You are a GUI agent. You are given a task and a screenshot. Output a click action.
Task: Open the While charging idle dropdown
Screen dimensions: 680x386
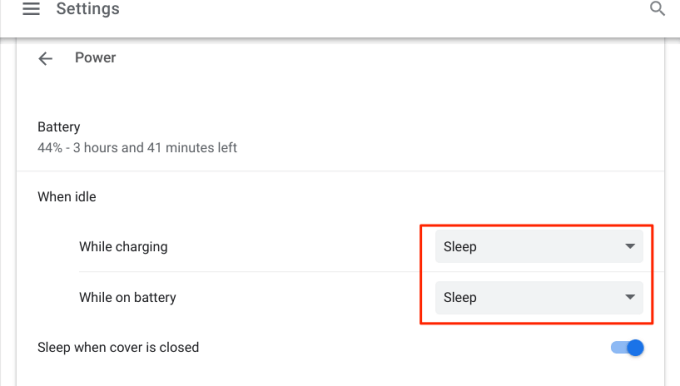(x=539, y=246)
